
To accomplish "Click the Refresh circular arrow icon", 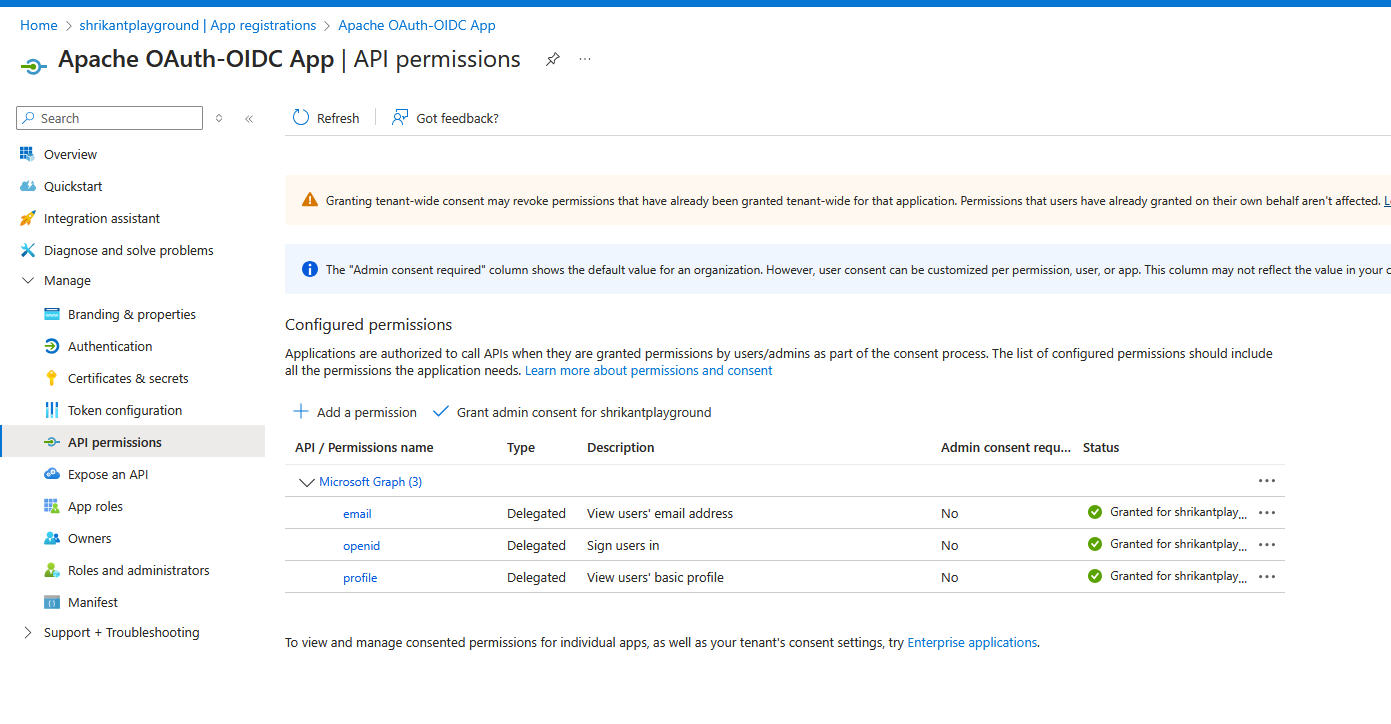I will pyautogui.click(x=301, y=118).
